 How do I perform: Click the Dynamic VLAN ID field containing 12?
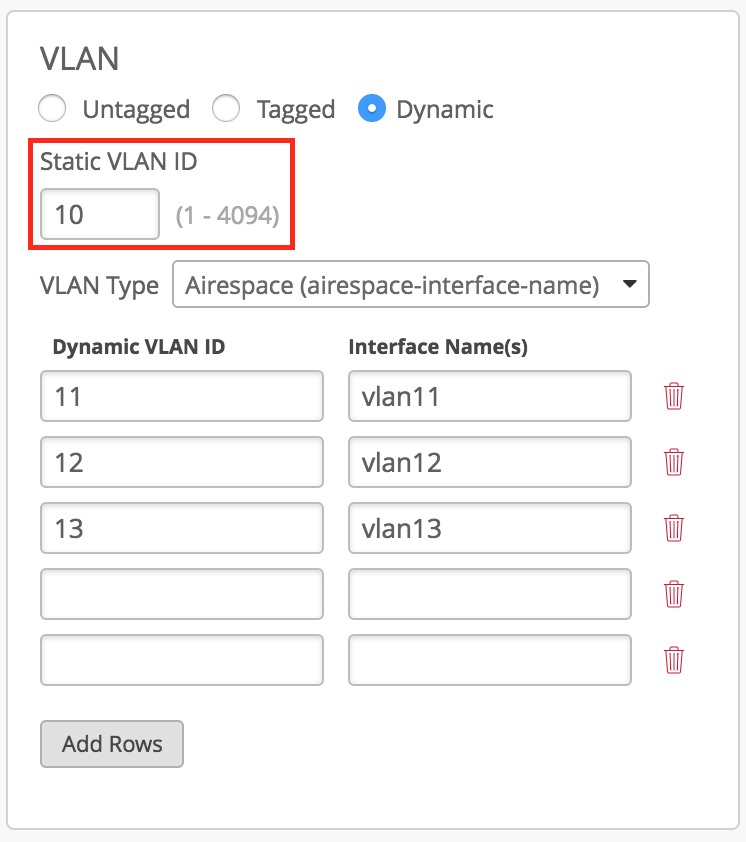pyautogui.click(x=182, y=463)
